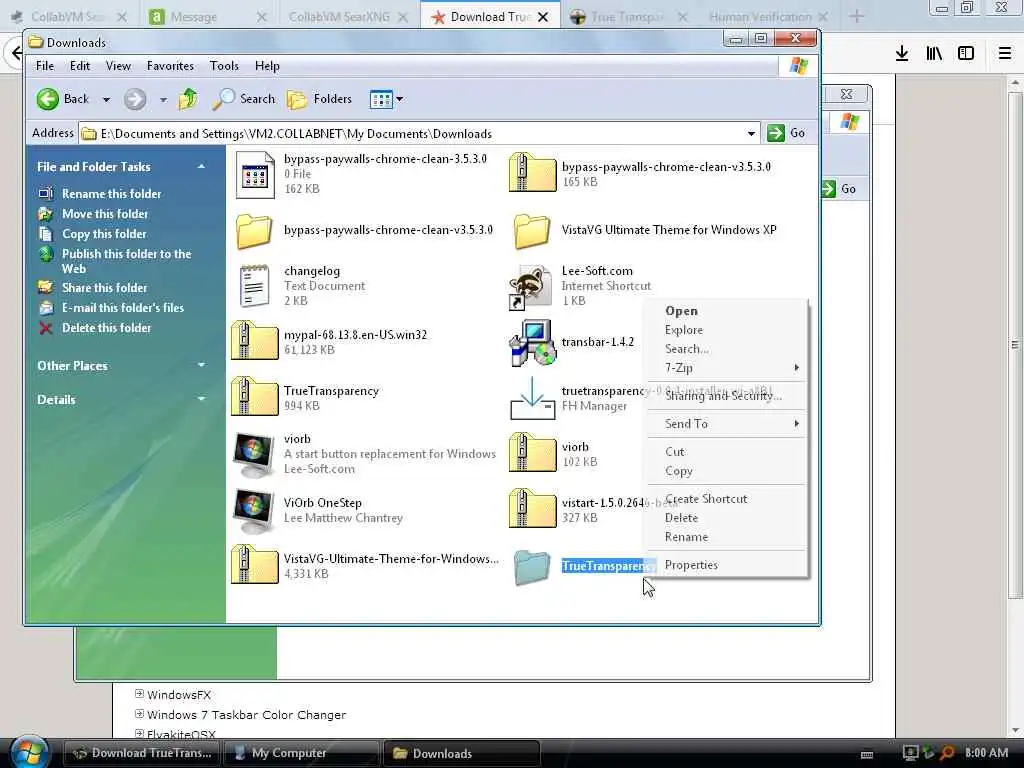The width and height of the screenshot is (1024, 768).
Task: Select the bypass-paywalls-chrome-clean-v3.5.3.0 folder icon
Action: pyautogui.click(x=254, y=231)
